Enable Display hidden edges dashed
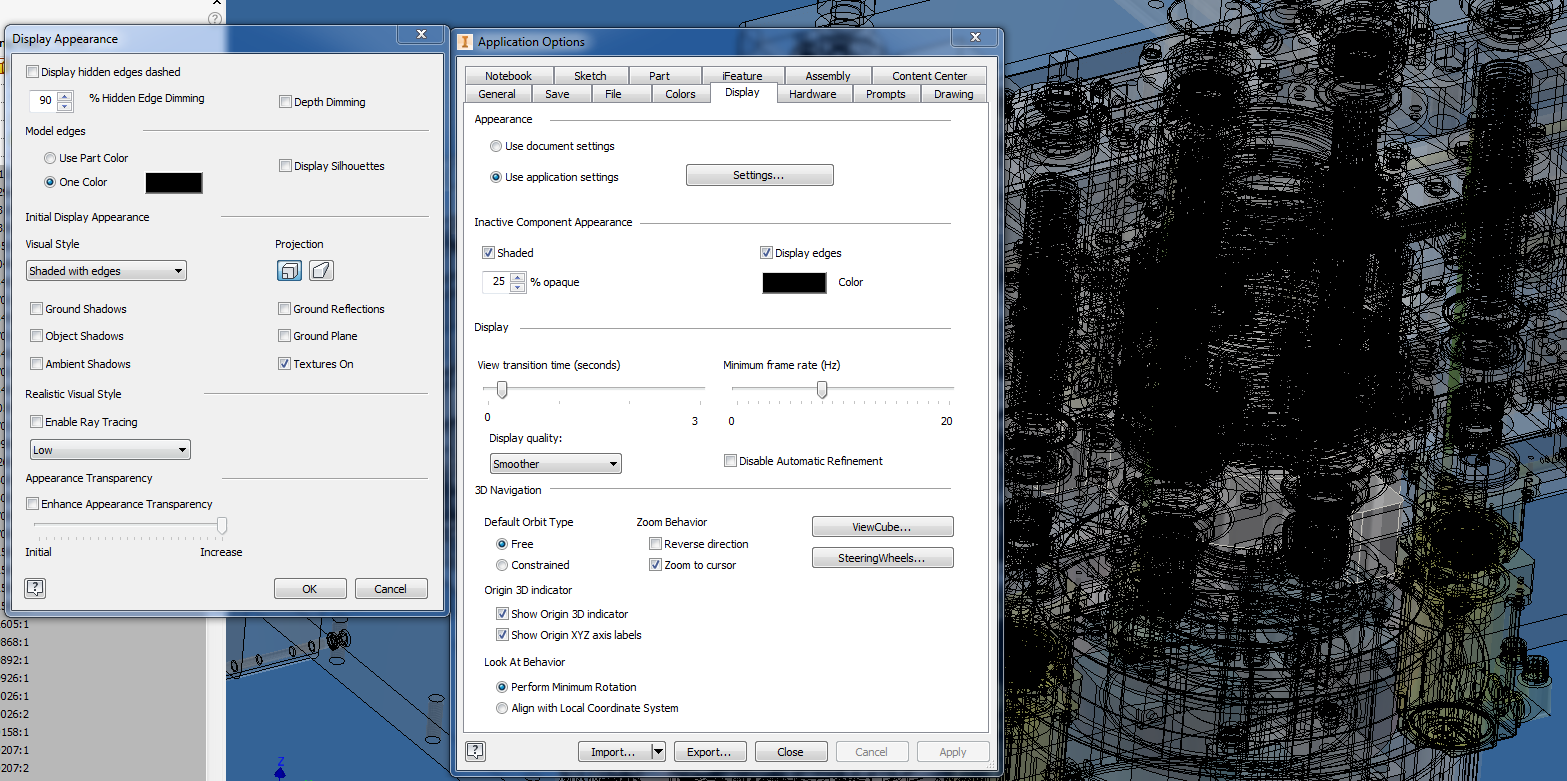This screenshot has width=1567, height=781. click(x=31, y=72)
